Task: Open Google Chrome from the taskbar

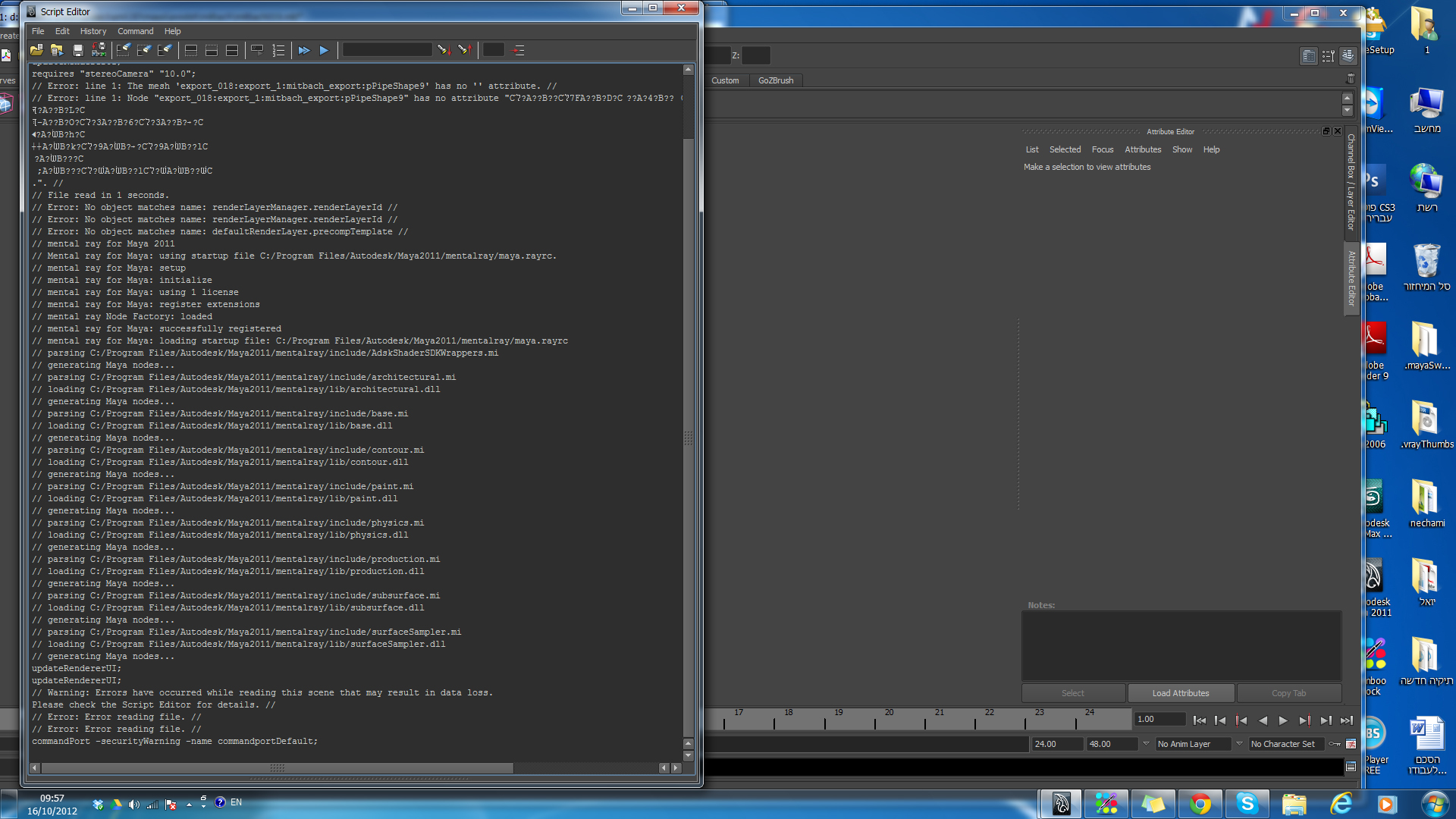Action: 1200,803
